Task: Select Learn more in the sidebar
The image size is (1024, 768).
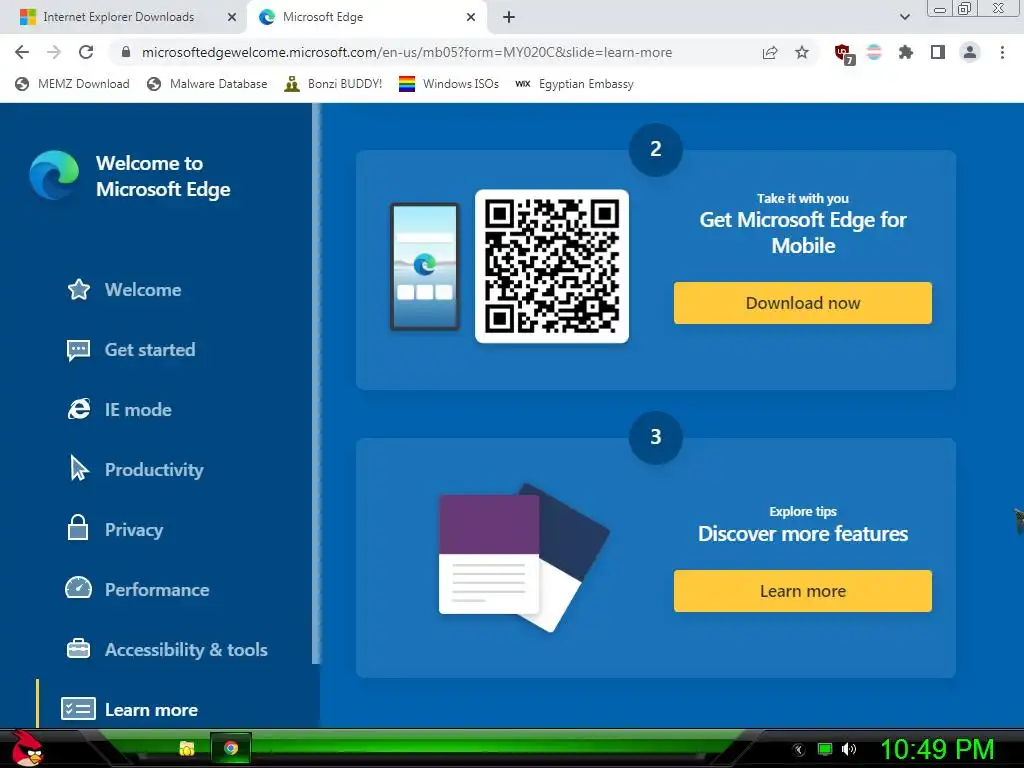Action: pyautogui.click(x=129, y=709)
